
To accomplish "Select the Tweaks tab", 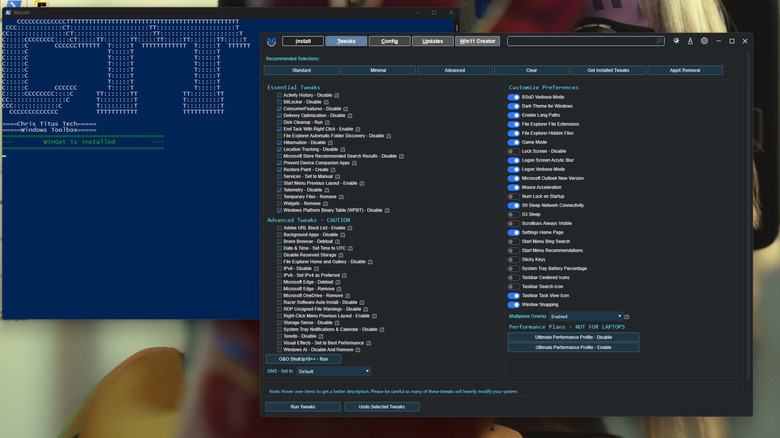I will tap(346, 41).
